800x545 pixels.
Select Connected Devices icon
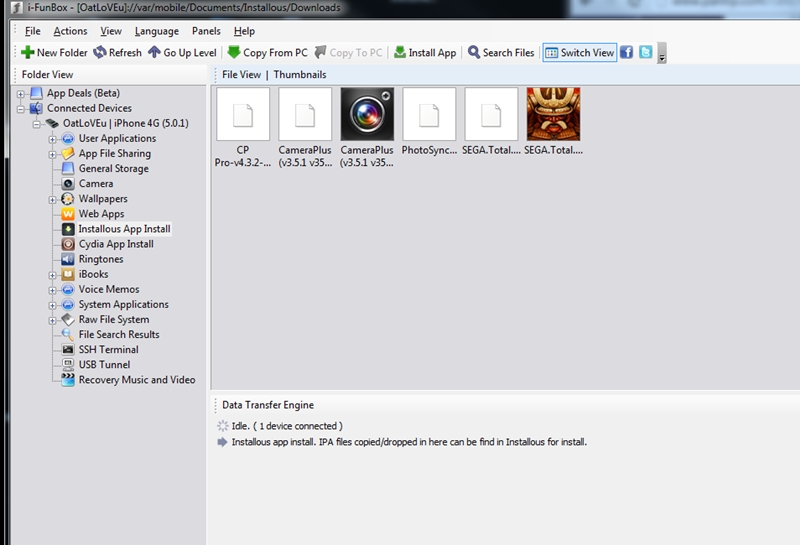[x=36, y=108]
